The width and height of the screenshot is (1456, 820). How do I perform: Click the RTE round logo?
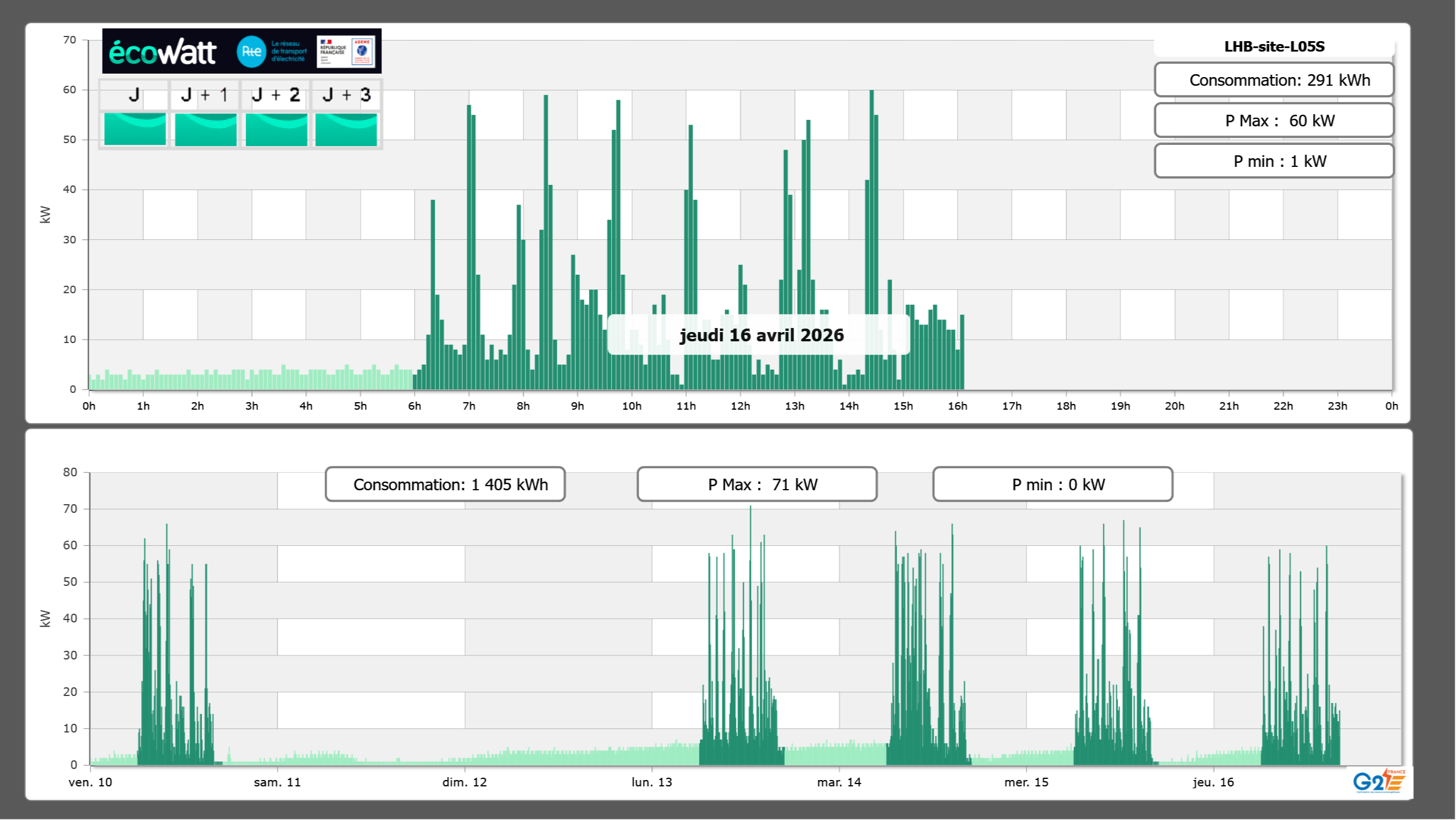coord(251,52)
